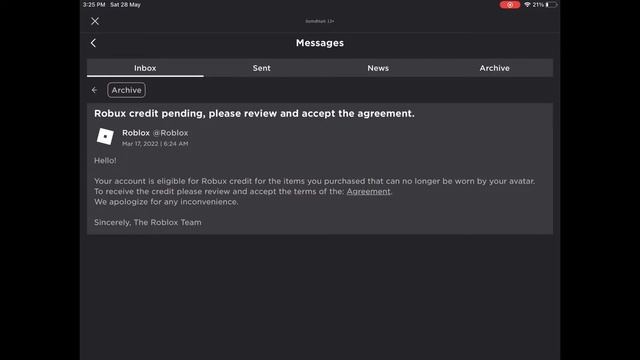Archive this message with the Archive button
Screen dimensions: 640x360
coord(127,90)
